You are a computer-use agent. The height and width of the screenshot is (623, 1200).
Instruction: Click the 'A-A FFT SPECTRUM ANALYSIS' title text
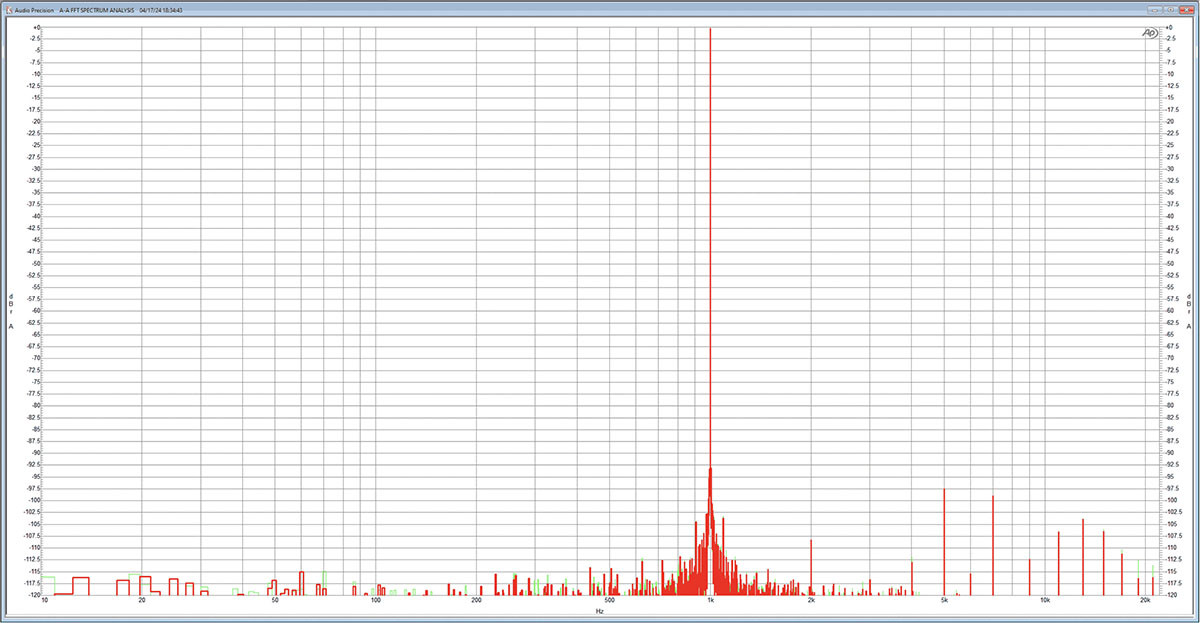(97, 9)
